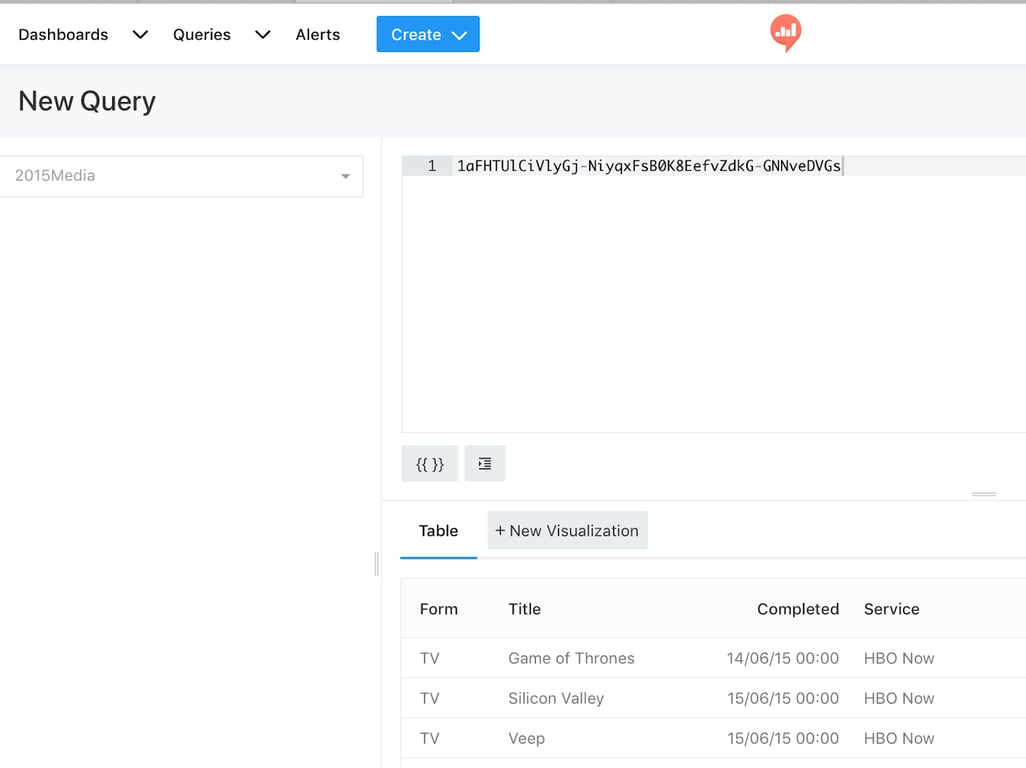Click HBO Now in Silicon Valley row
Screen dimensions: 1026x768
tap(899, 699)
